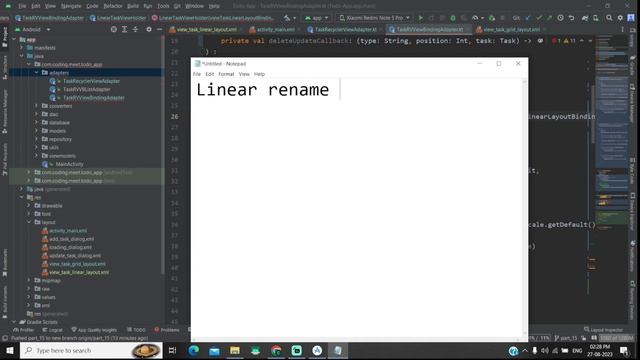Open the Xiaomi Redmi device dropdown
This screenshot has height=360, width=640.
point(374,18)
